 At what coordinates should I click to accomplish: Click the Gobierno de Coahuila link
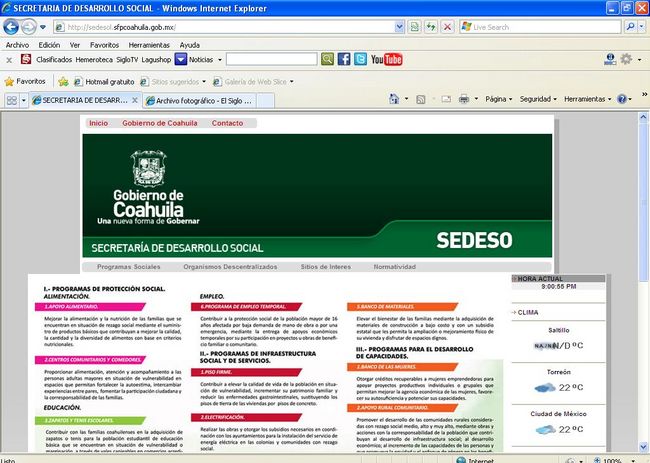pos(160,123)
